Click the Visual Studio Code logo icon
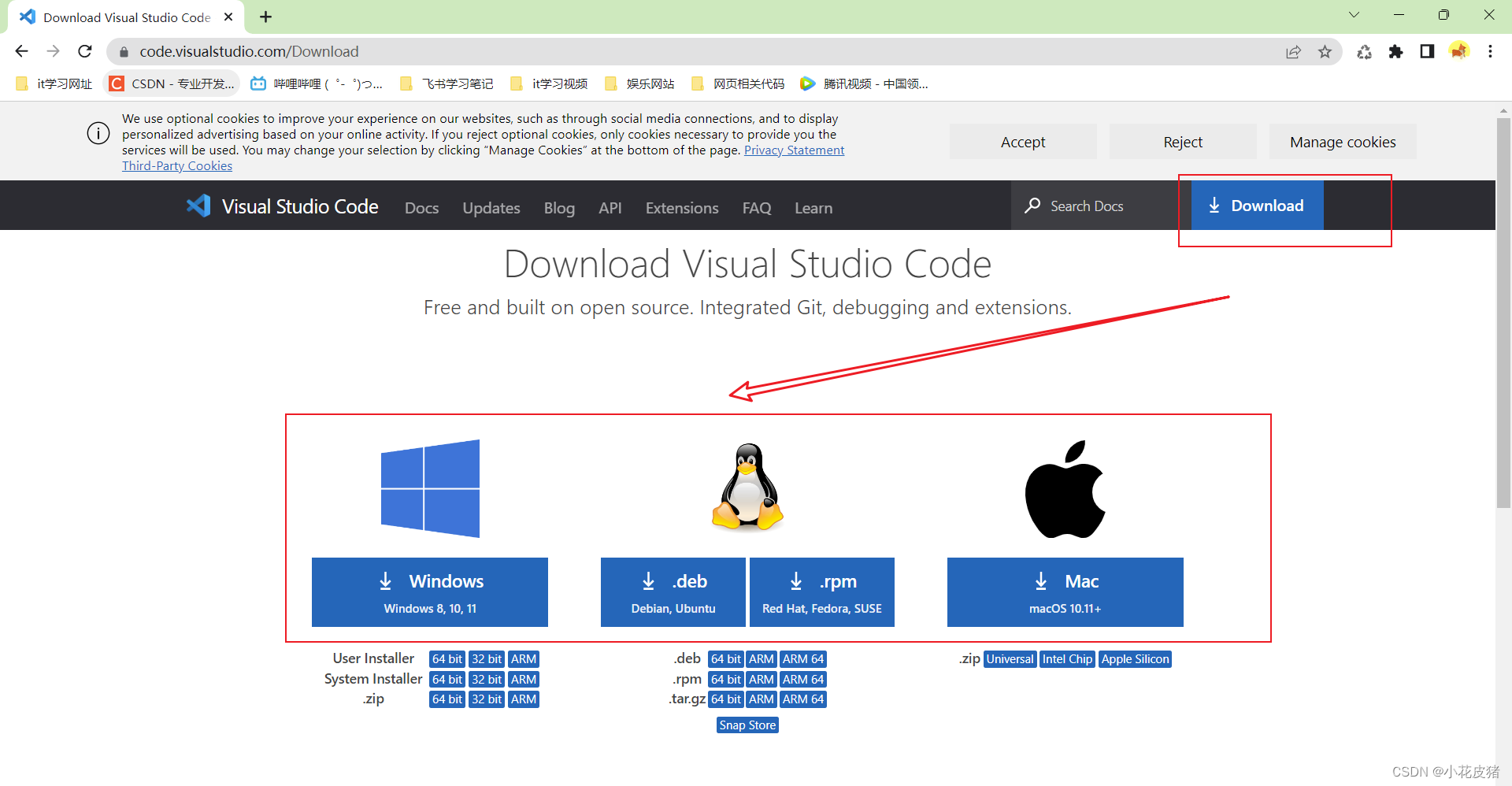1512x786 pixels. coord(198,206)
